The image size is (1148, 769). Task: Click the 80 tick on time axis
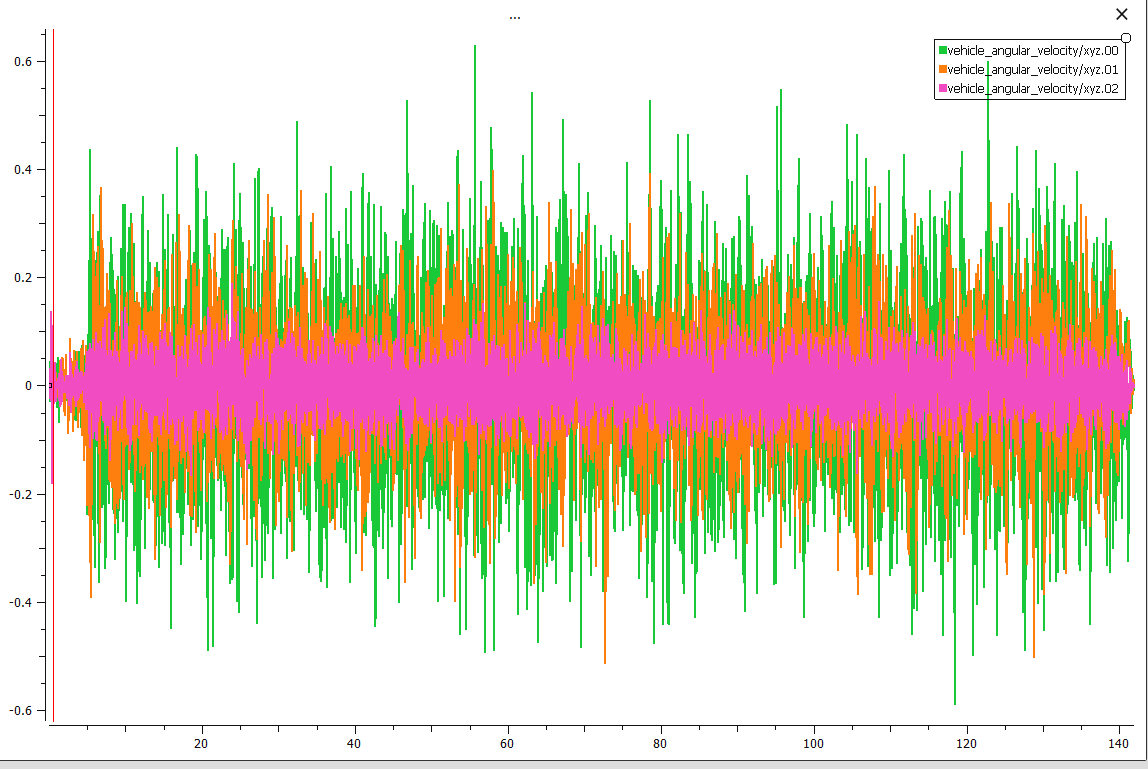660,744
